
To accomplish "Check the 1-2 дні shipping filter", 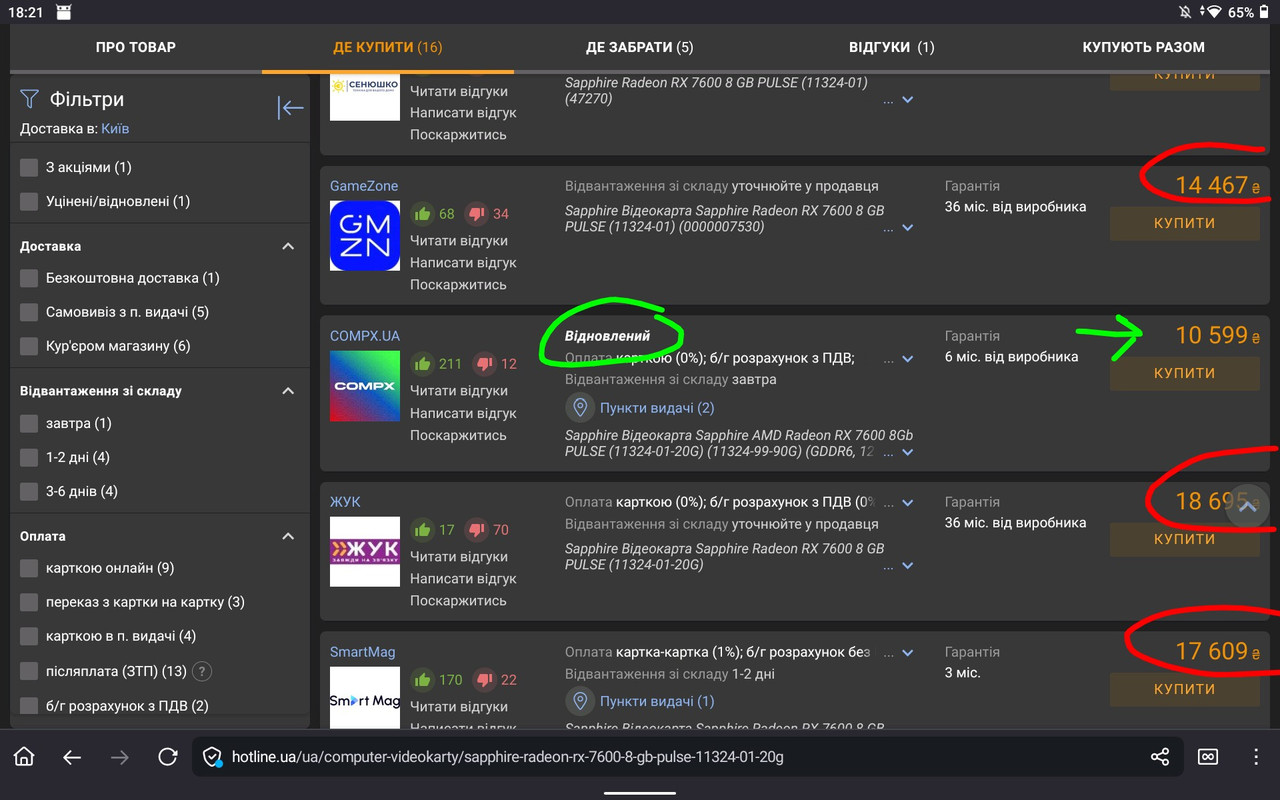I will pyautogui.click(x=29, y=457).
